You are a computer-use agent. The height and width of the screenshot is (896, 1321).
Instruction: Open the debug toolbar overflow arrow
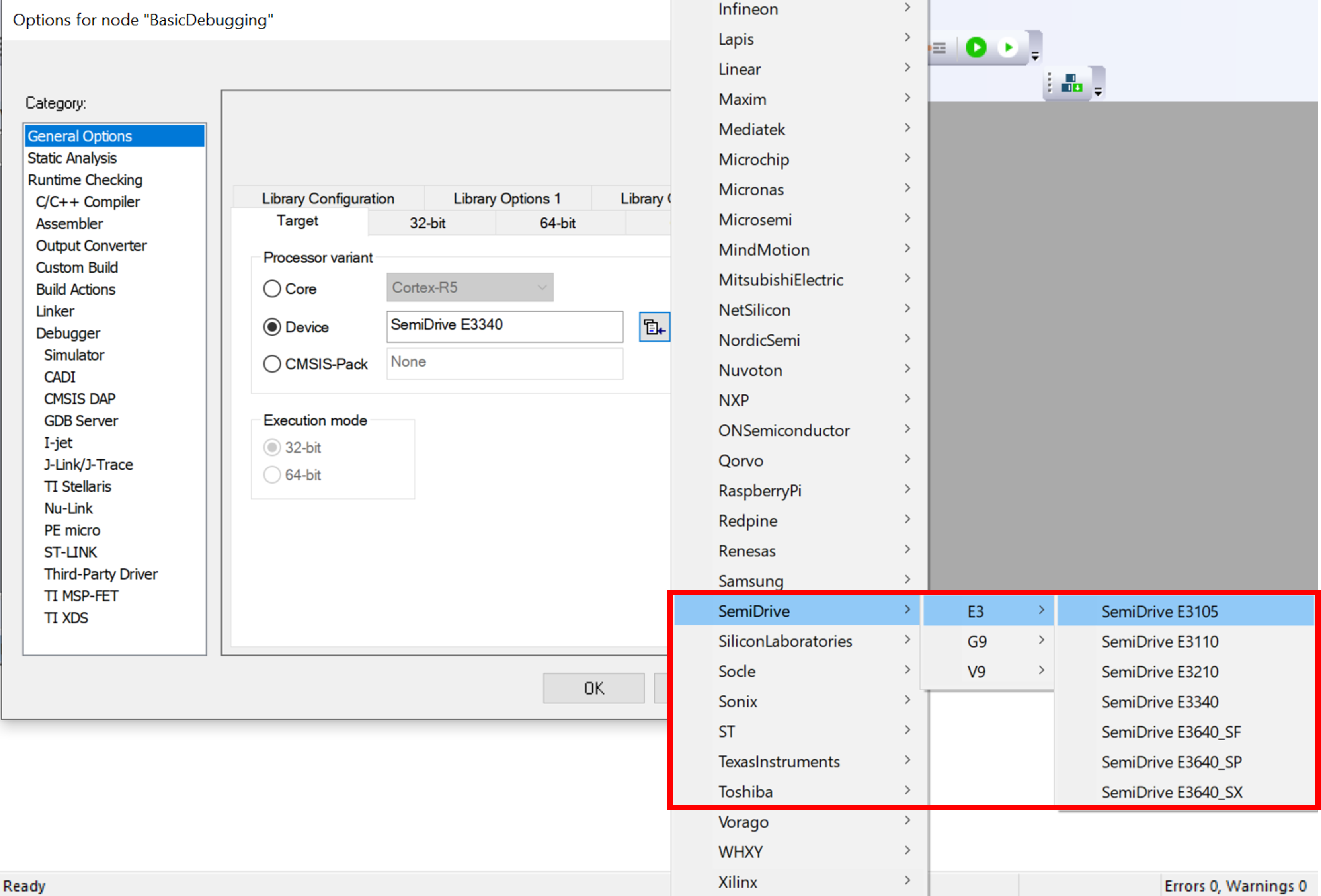click(1035, 56)
